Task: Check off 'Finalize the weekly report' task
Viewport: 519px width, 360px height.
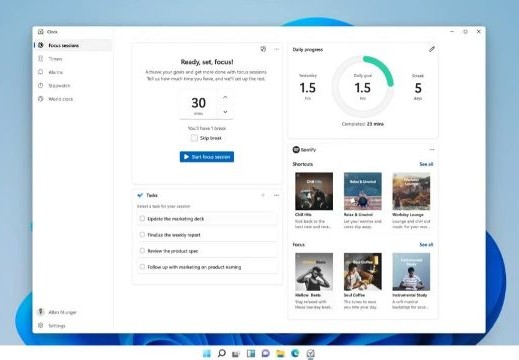Action: pyautogui.click(x=142, y=235)
